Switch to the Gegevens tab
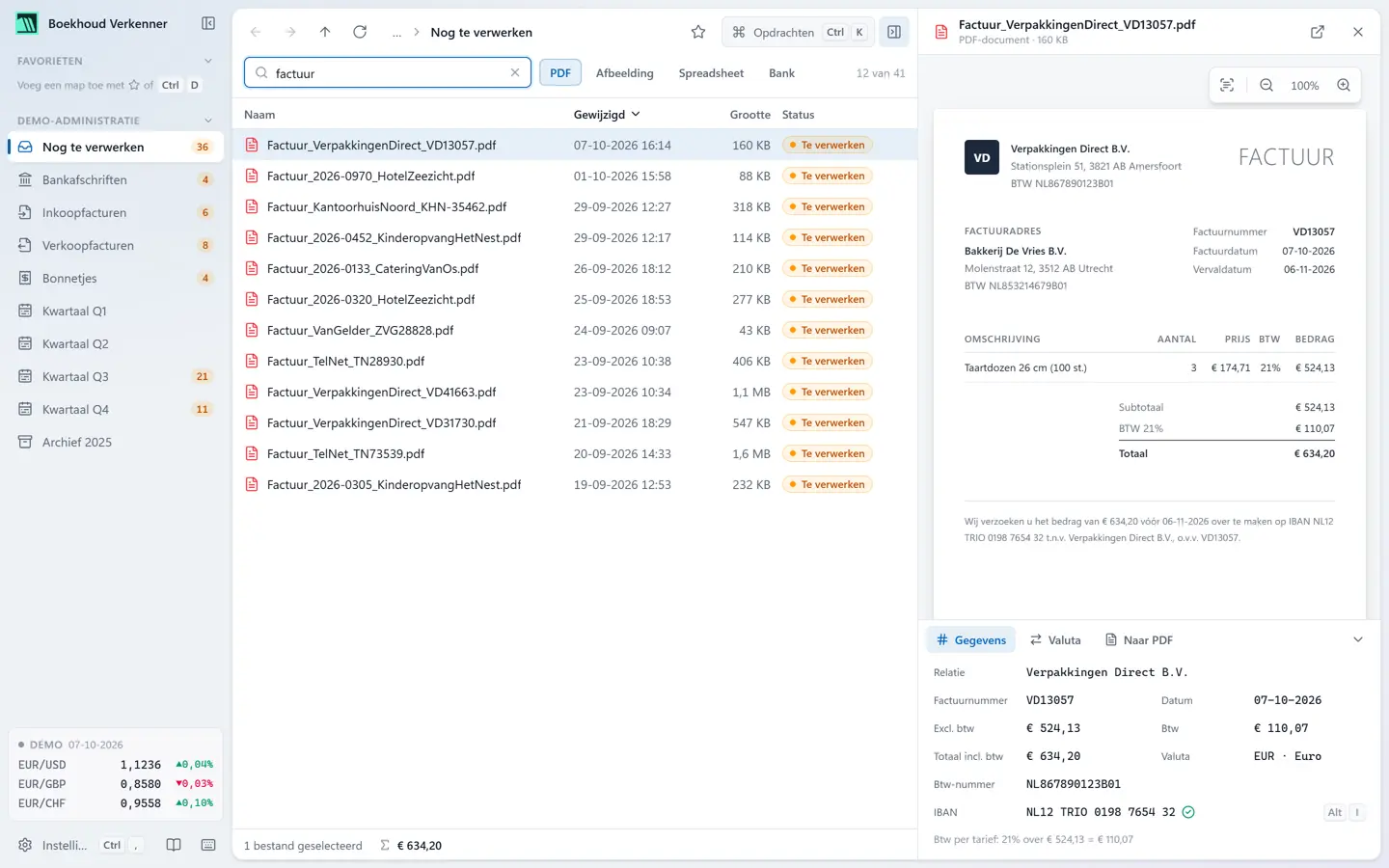 [x=971, y=639]
